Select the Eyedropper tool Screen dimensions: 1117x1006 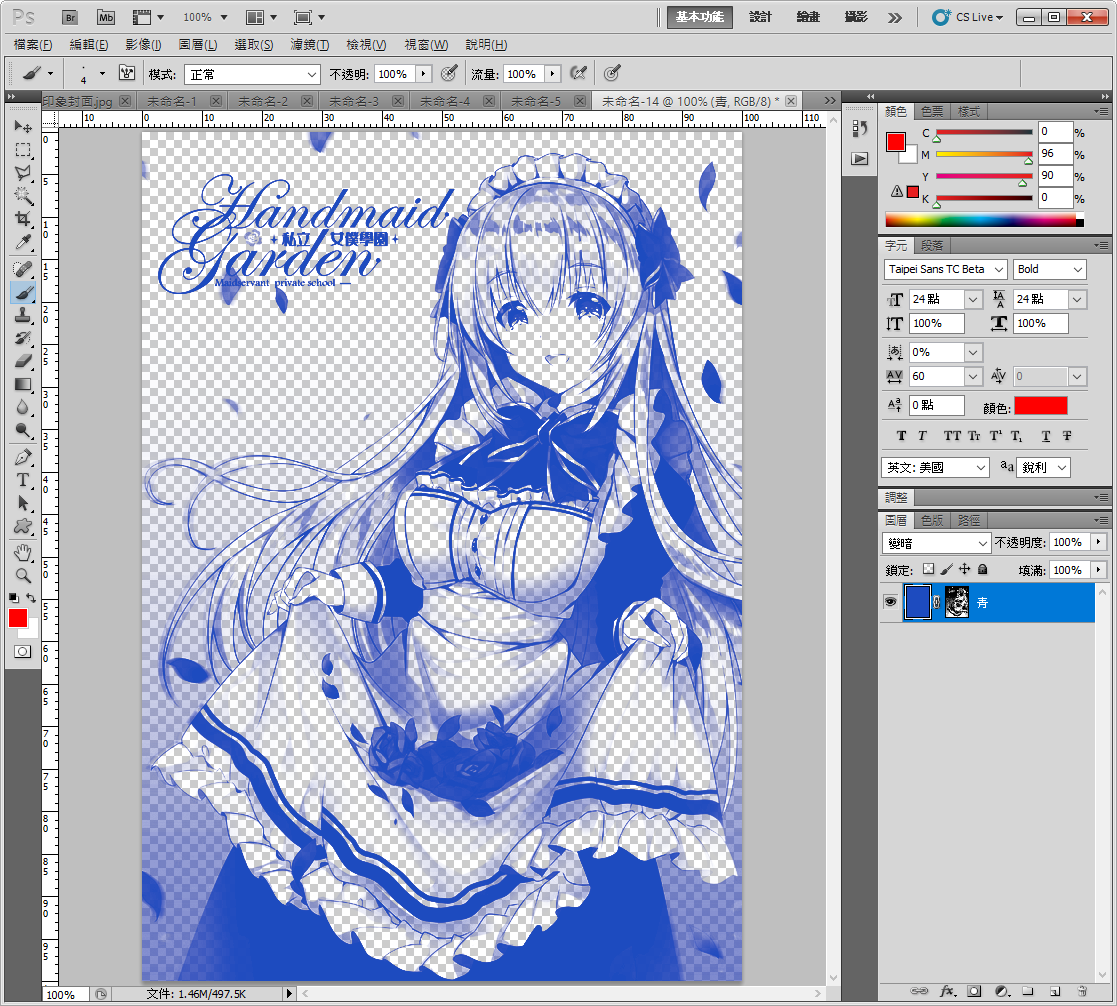point(23,242)
